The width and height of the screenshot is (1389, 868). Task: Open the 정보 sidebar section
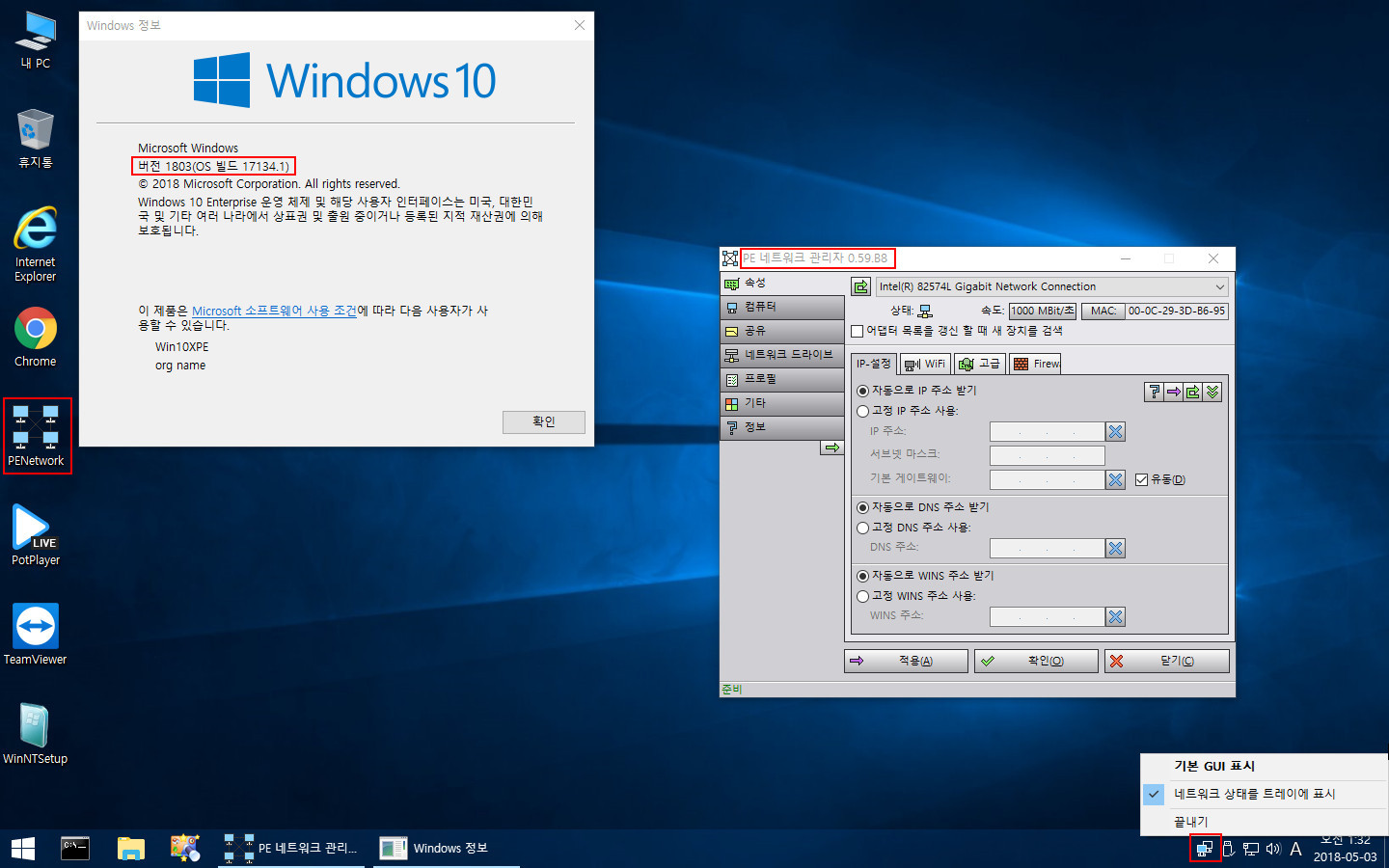782,427
